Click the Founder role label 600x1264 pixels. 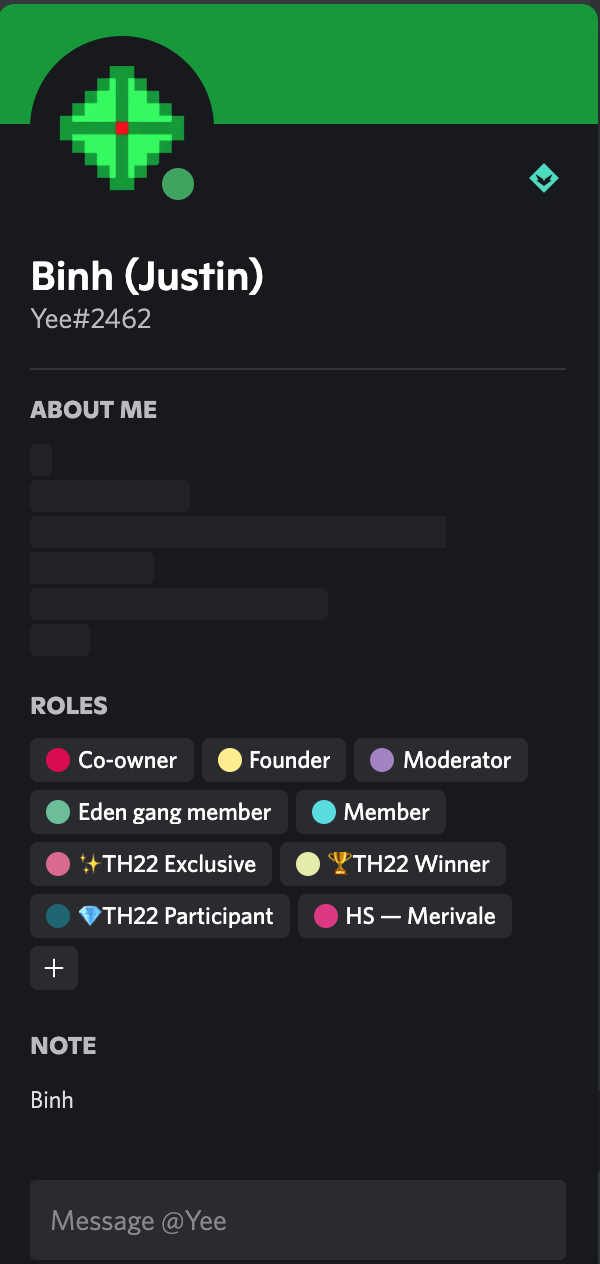[290, 760]
